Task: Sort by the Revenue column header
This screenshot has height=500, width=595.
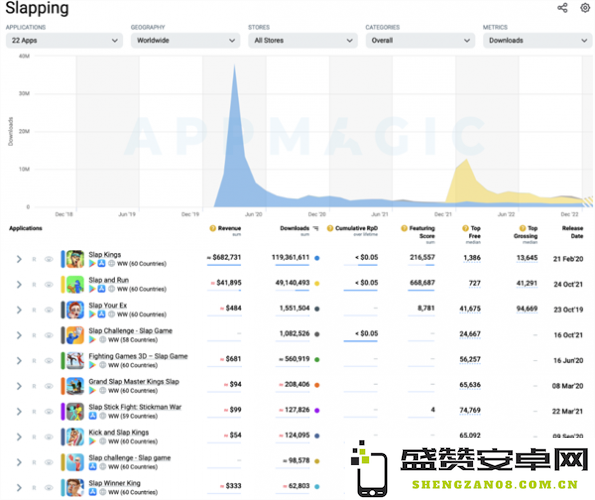Action: tap(229, 228)
